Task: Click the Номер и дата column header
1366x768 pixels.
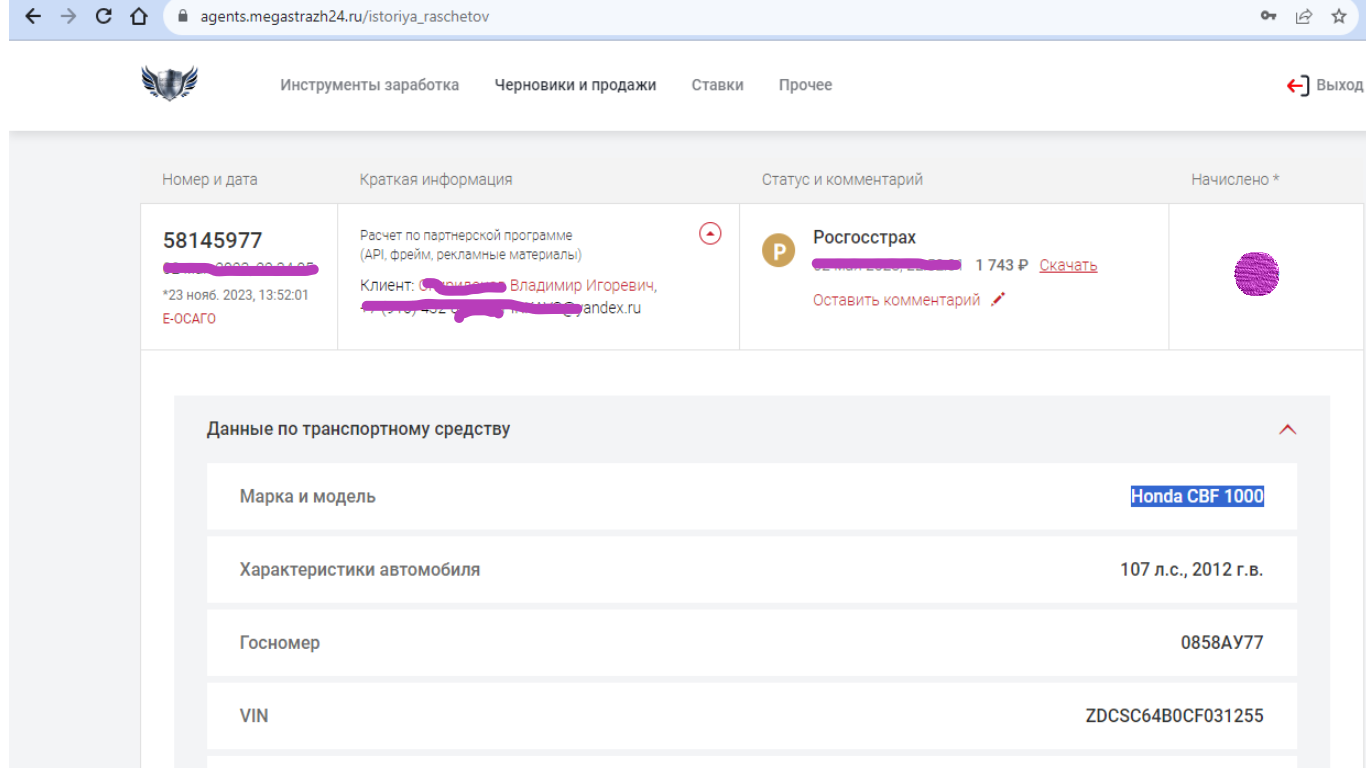Action: 210,180
